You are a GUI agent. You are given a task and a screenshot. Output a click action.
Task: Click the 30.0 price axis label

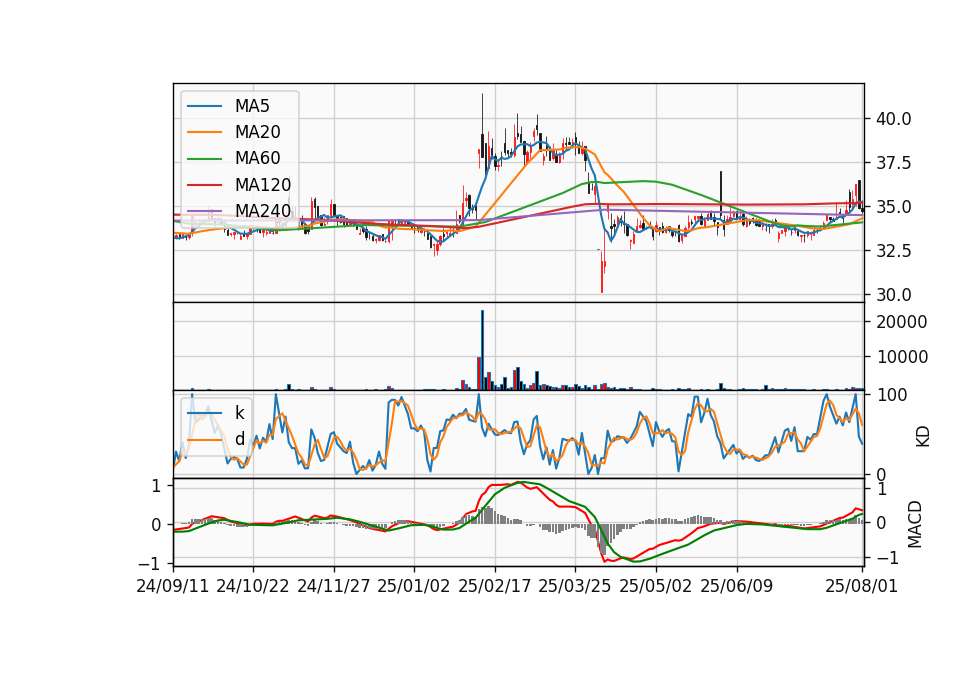coord(893,295)
